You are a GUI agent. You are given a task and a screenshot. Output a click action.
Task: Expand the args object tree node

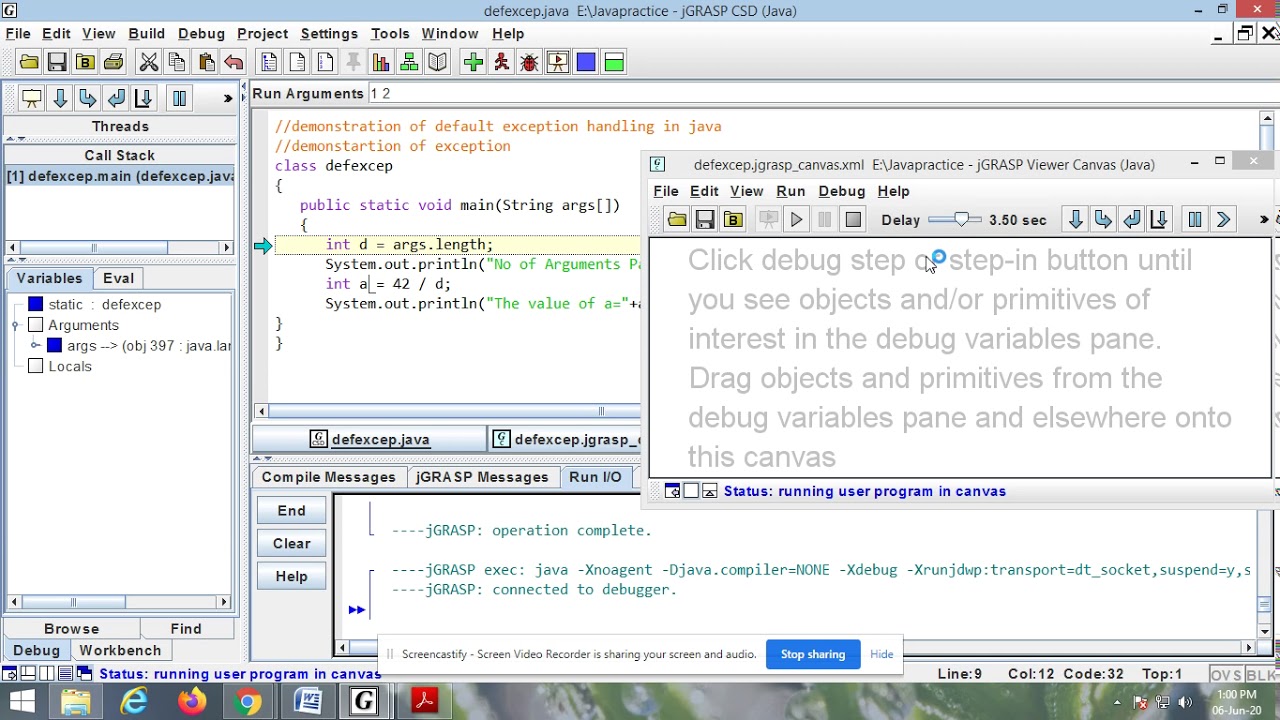point(36,345)
